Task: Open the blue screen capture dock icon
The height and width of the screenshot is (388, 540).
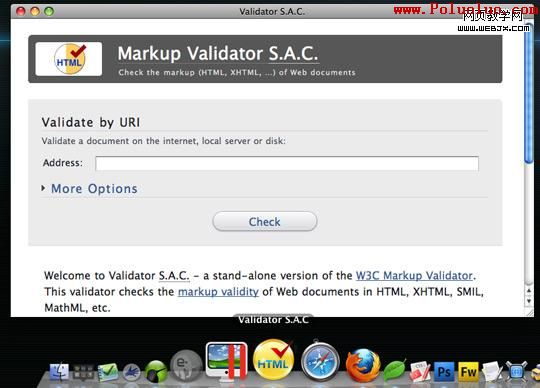Action: 516,371
